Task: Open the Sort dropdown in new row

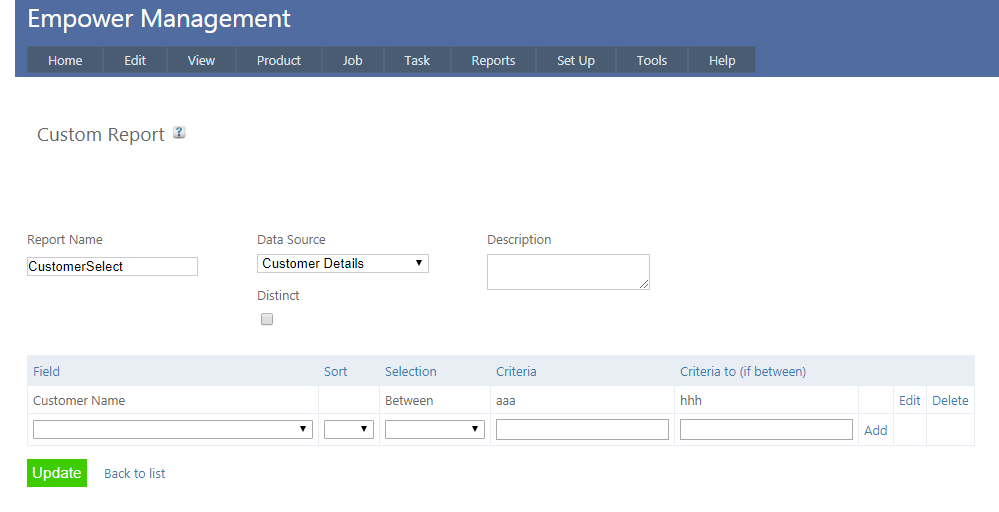Action: click(348, 430)
